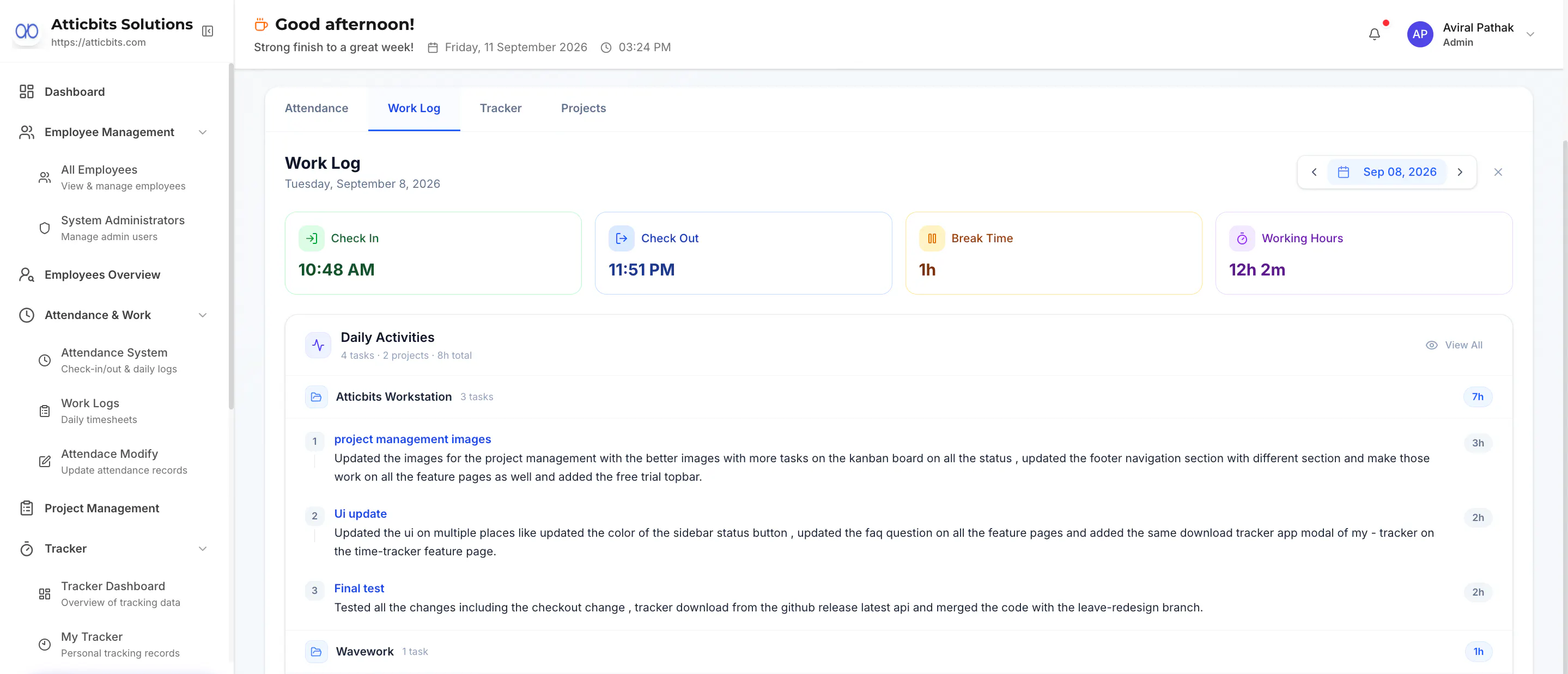This screenshot has width=1568, height=674.
Task: Click the 1h badge for Wavework
Action: click(x=1478, y=652)
